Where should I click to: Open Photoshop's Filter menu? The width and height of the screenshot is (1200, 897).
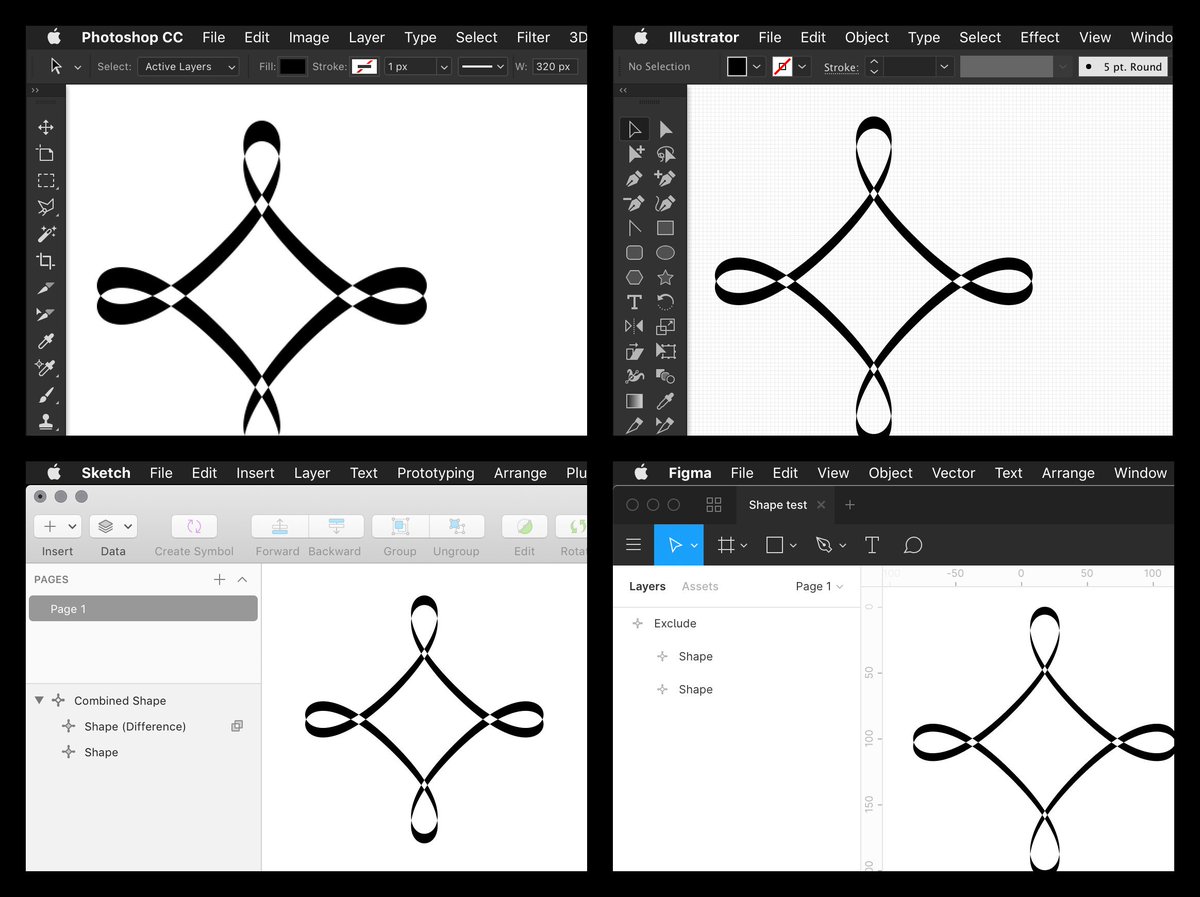pos(533,37)
